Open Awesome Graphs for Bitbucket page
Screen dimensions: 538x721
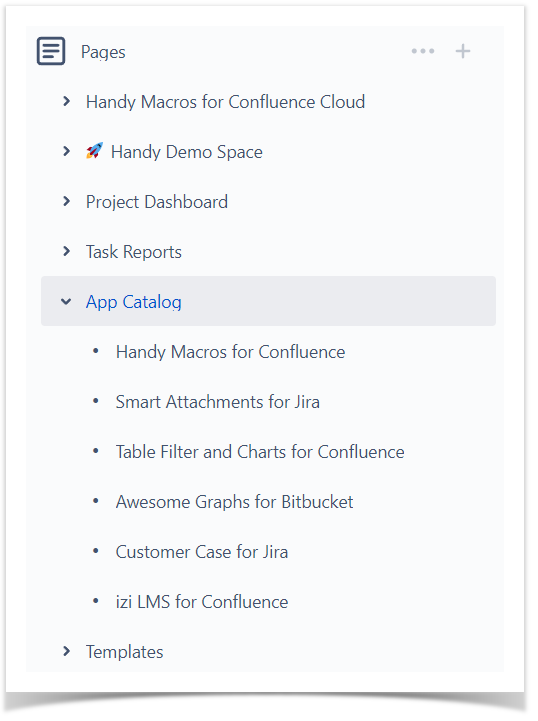(x=235, y=502)
